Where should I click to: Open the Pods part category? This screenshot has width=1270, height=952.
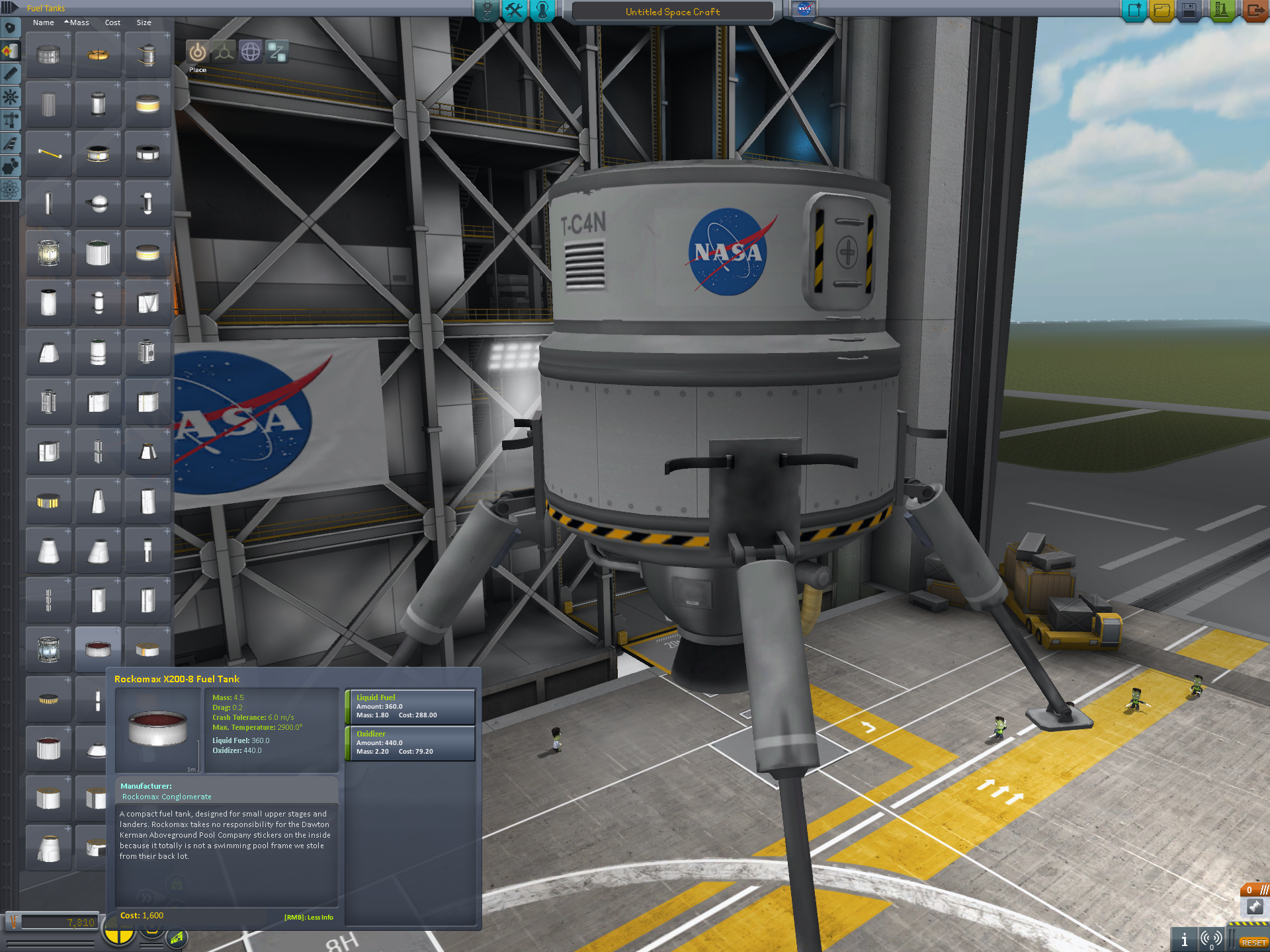10,28
